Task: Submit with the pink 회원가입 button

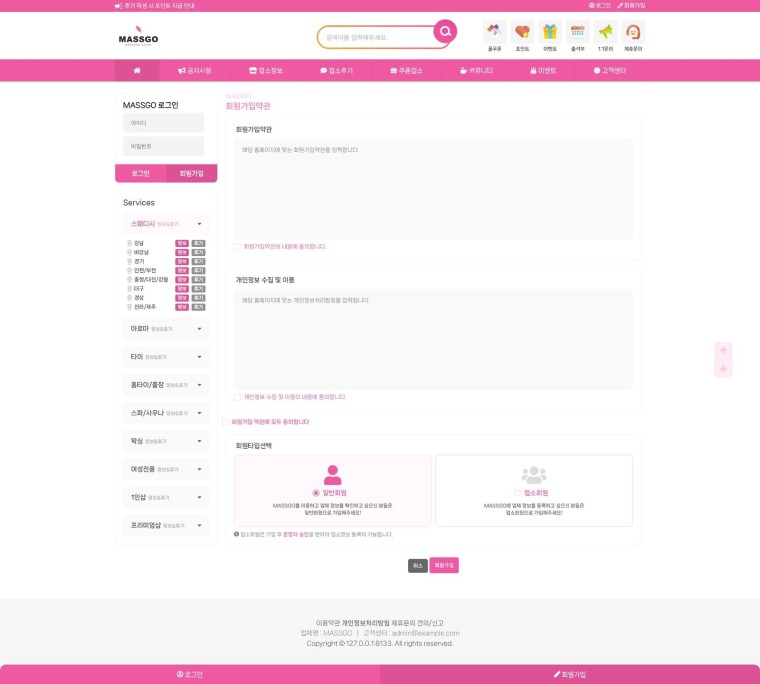Action: [444, 565]
